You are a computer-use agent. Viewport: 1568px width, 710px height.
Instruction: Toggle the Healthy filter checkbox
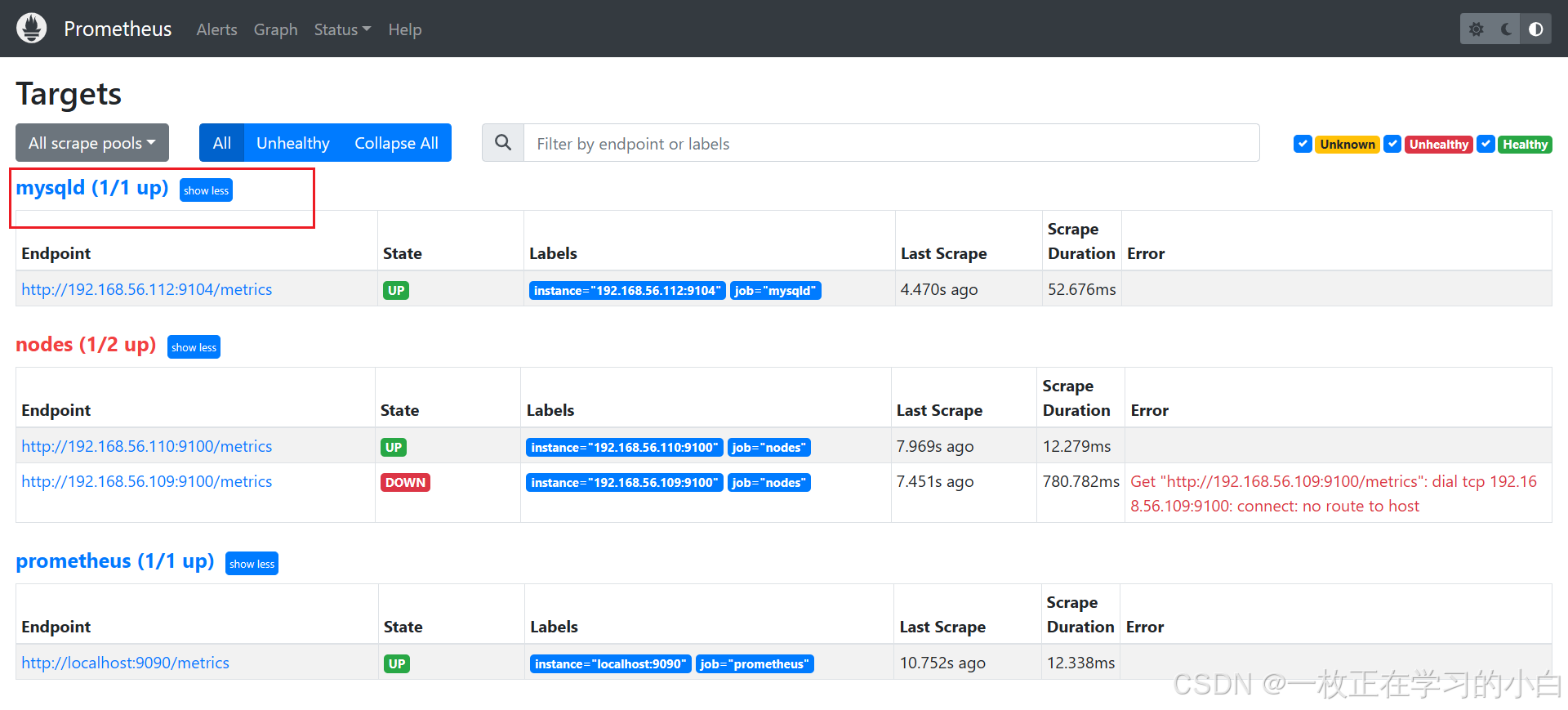1486,144
